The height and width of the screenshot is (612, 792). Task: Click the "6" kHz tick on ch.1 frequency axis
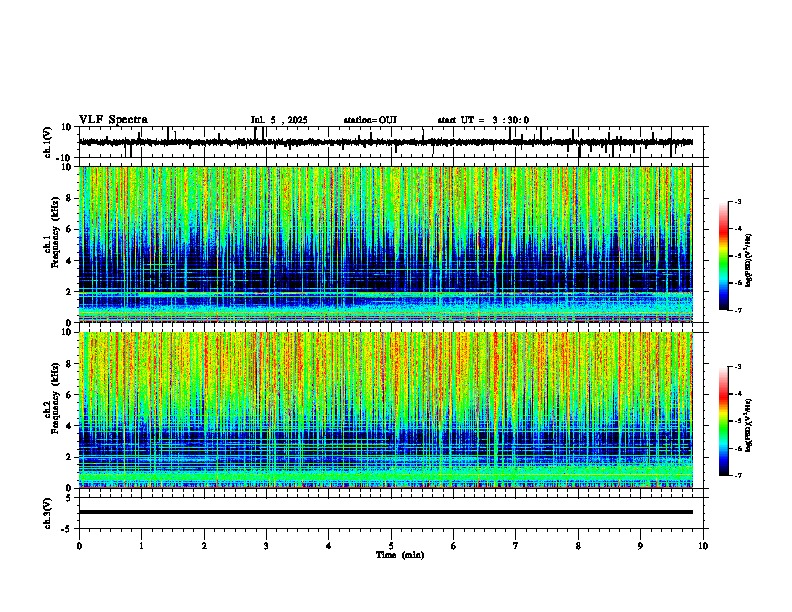[69, 229]
